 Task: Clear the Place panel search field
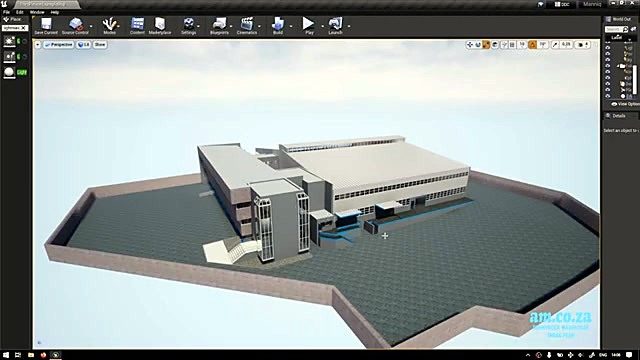(x=24, y=28)
